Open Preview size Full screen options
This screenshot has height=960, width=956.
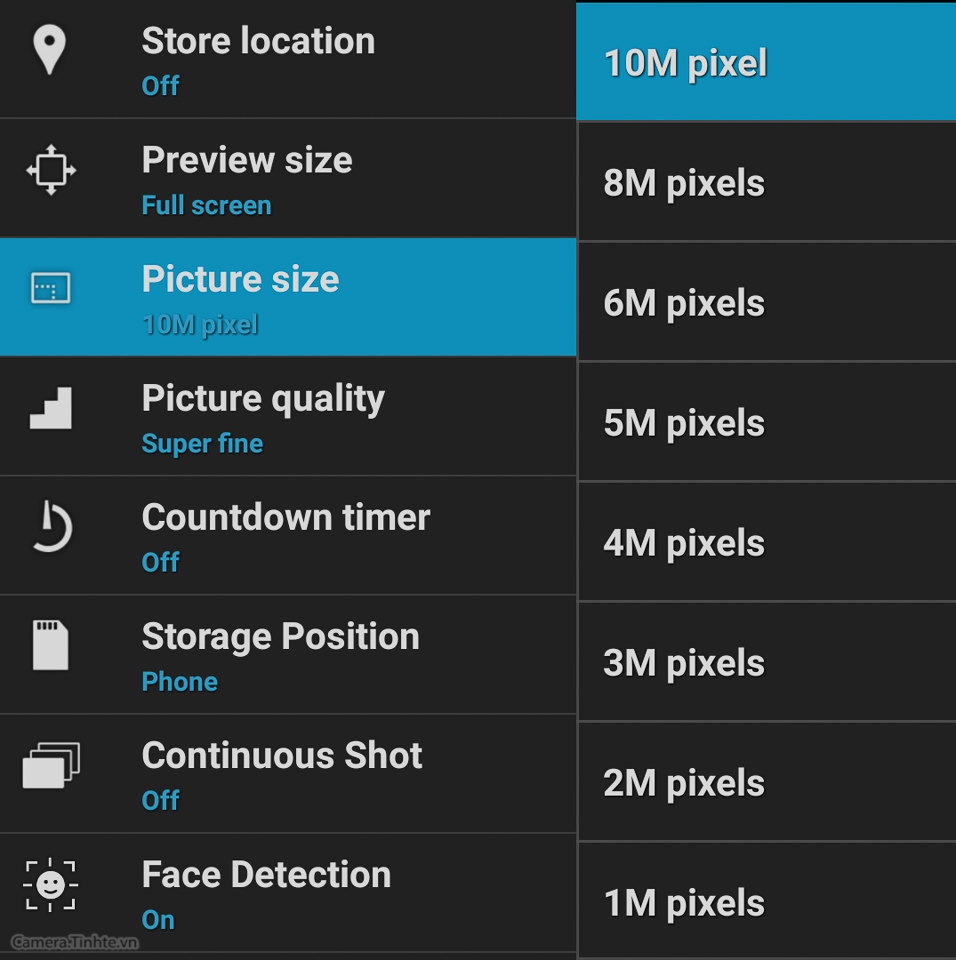point(288,178)
